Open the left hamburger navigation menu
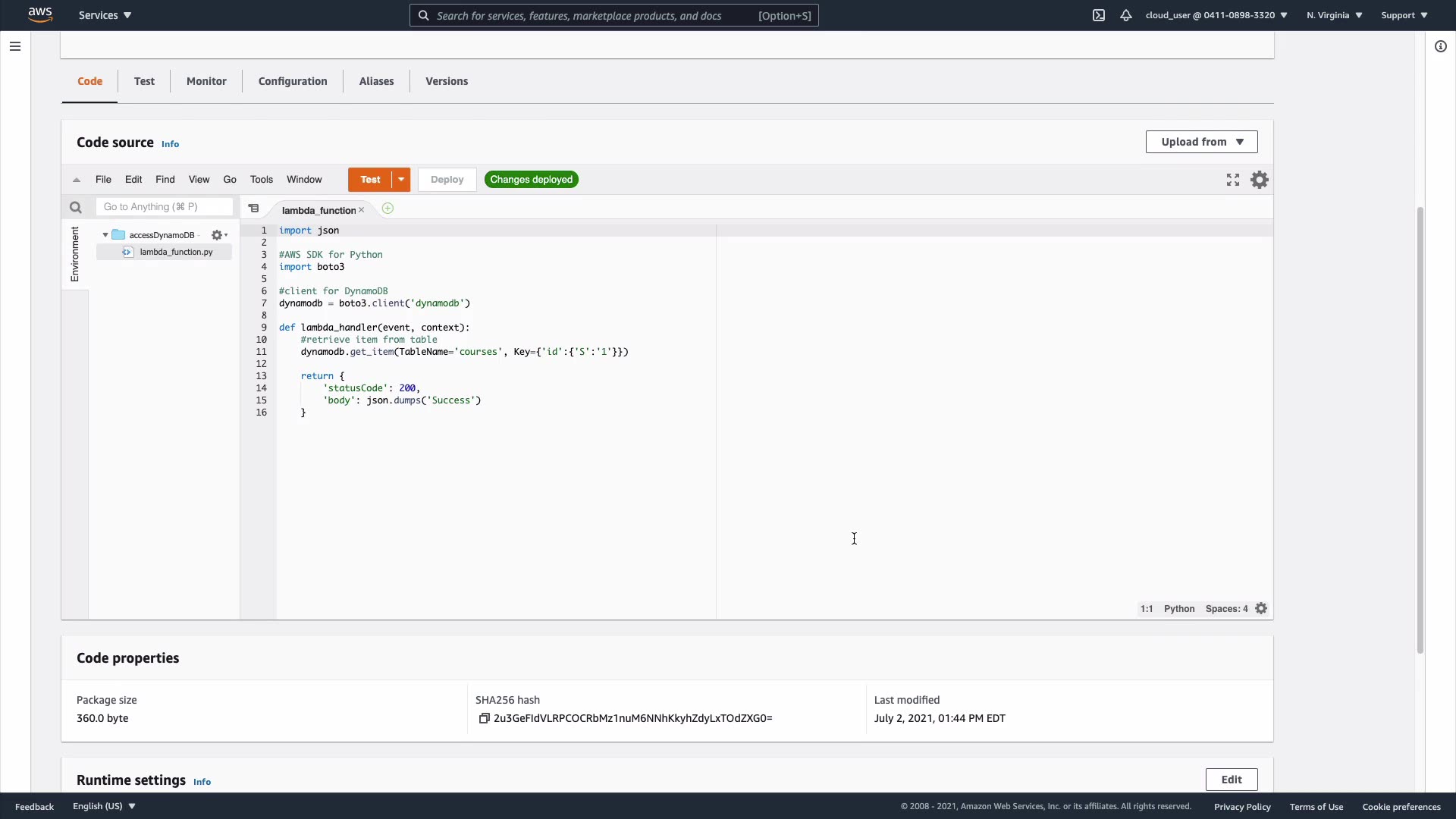This screenshot has width=1456, height=819. (14, 46)
